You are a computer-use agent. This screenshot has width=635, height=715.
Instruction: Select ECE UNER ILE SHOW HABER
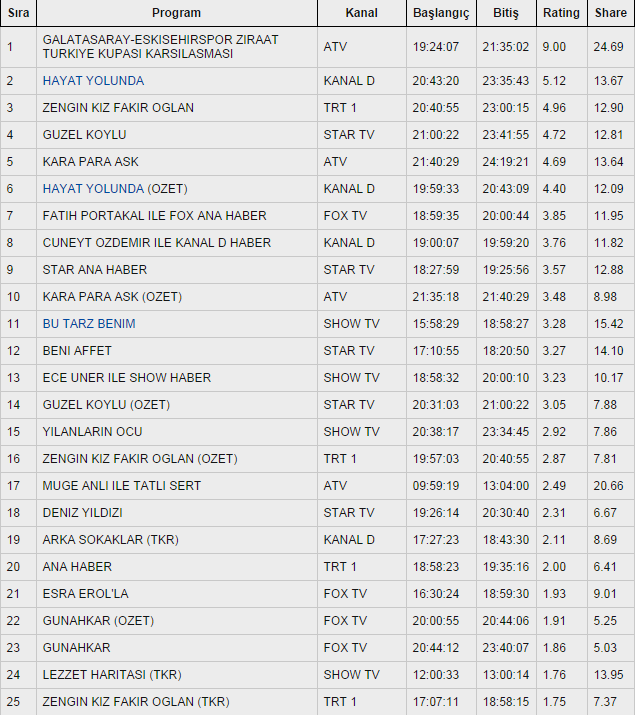177,378
